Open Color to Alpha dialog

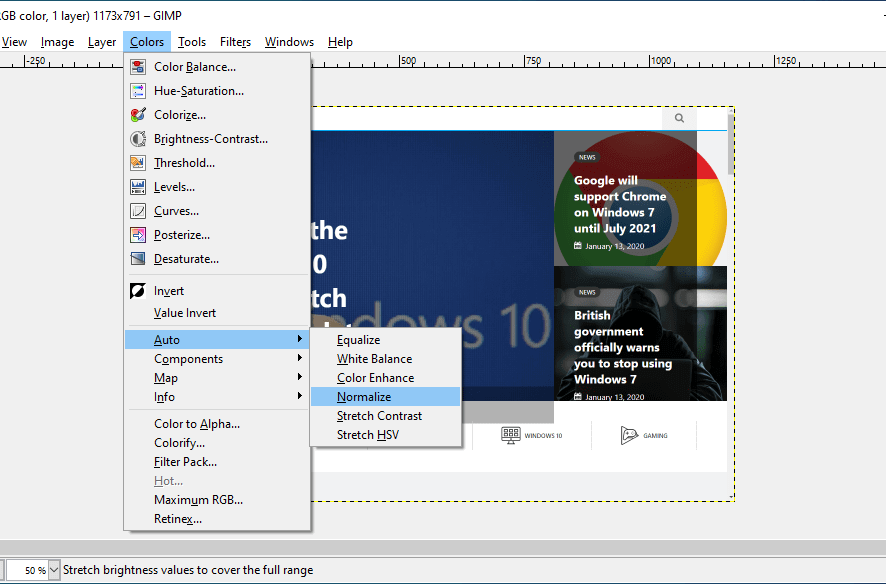point(217,424)
